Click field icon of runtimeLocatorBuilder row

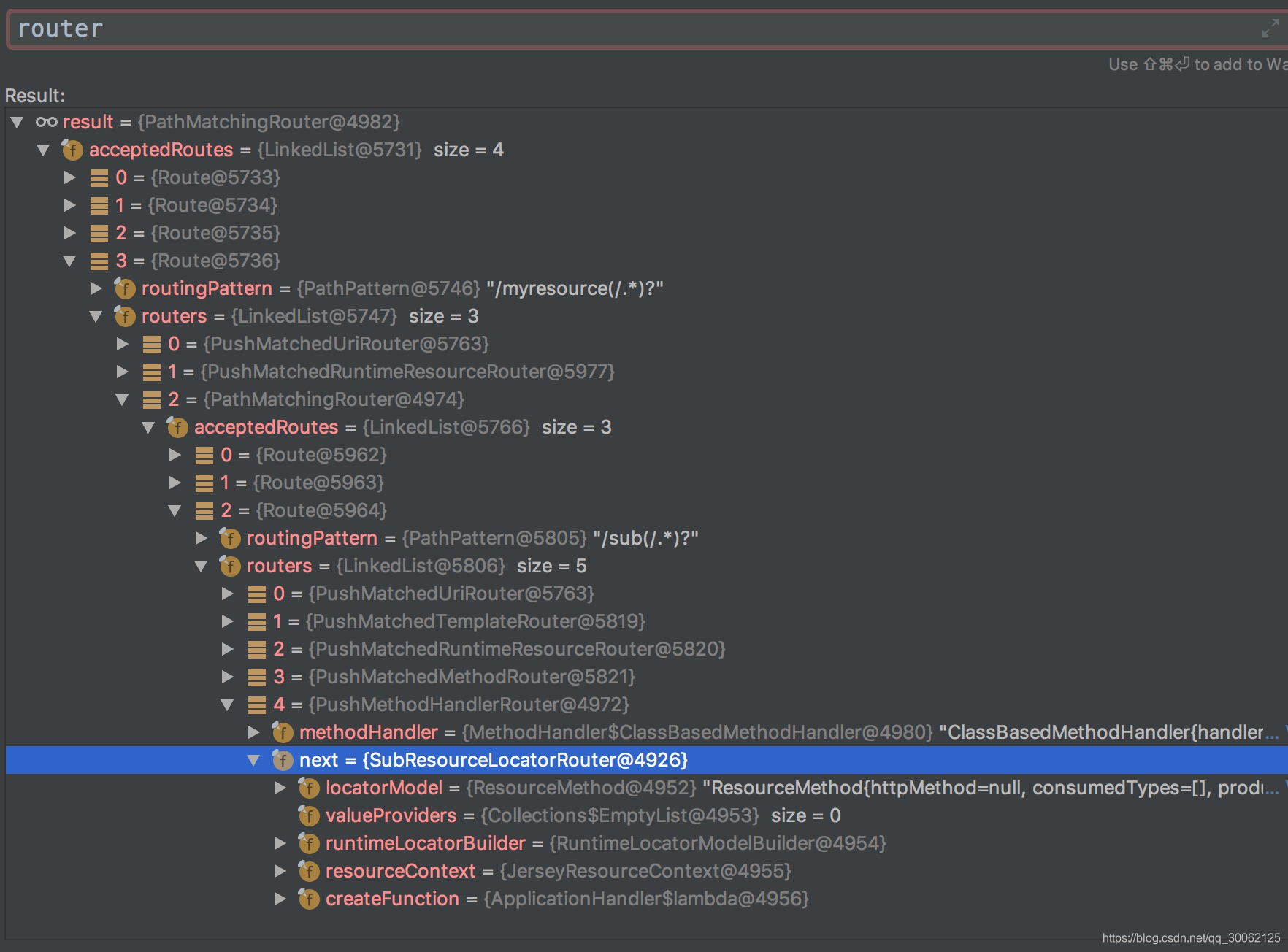click(x=308, y=843)
